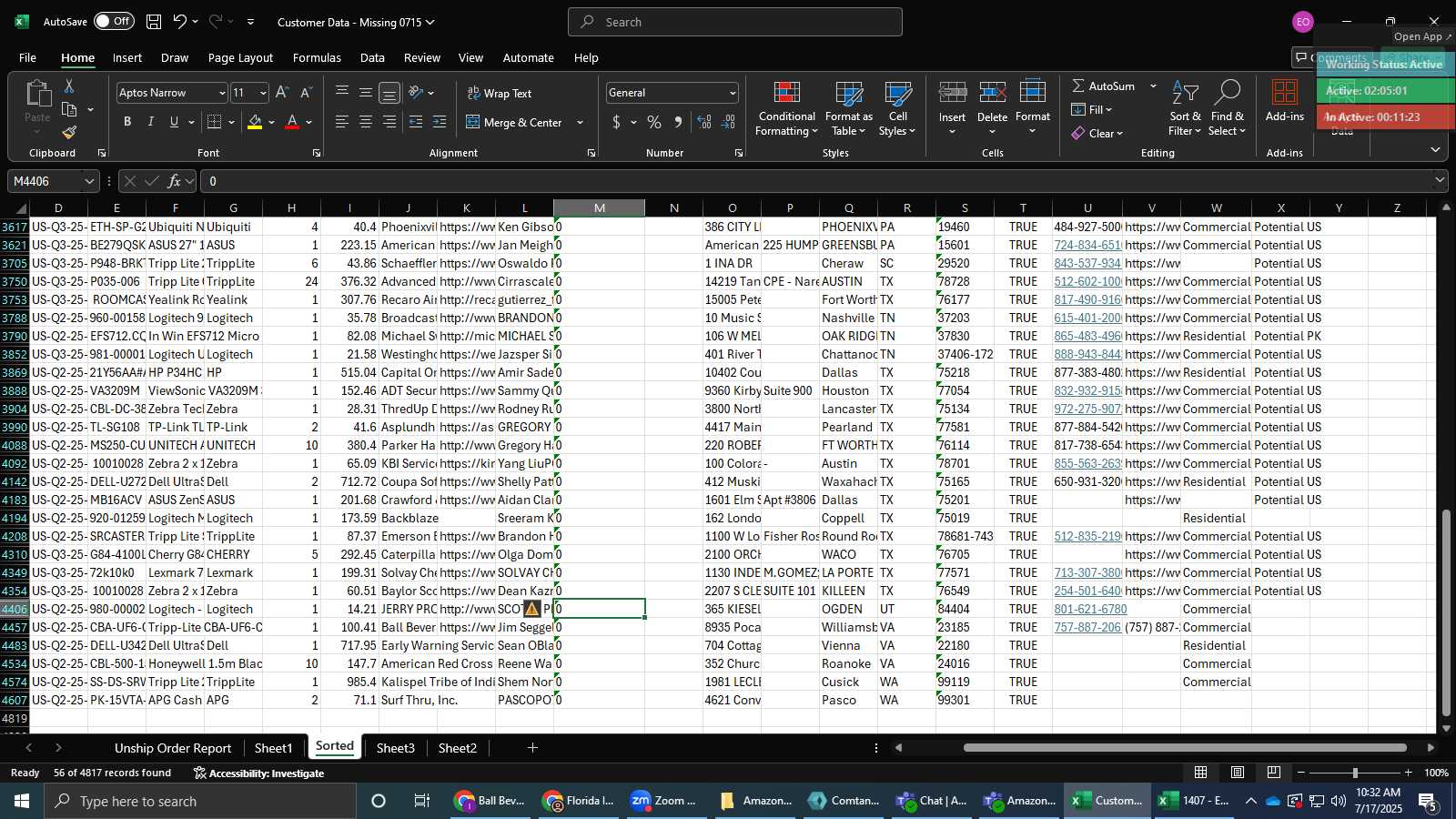Viewport: 1456px width, 819px height.
Task: Select the Sheet3 tab
Action: point(396,748)
